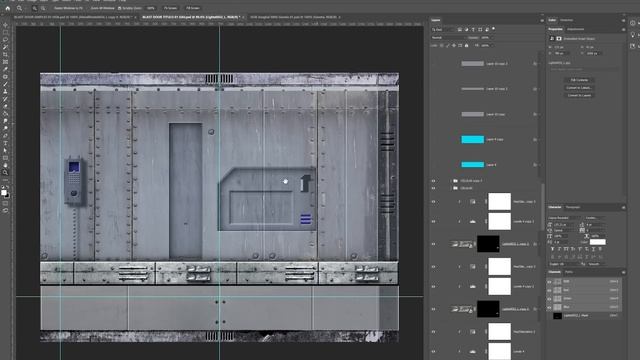
Task: Select the Crop tool
Action: (x=5, y=55)
